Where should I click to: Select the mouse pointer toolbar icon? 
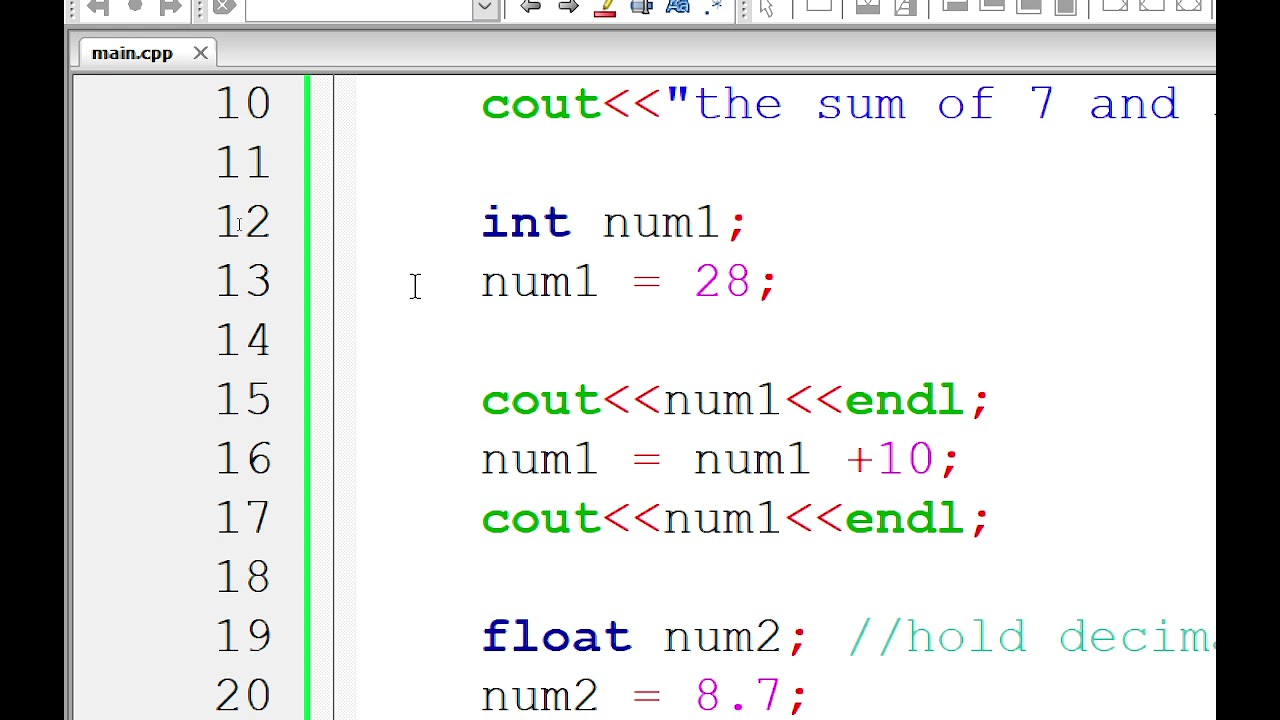[x=767, y=8]
